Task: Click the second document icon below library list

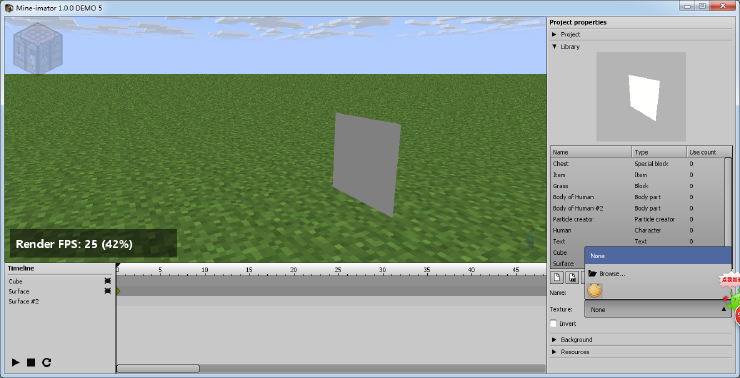Action: [572, 277]
